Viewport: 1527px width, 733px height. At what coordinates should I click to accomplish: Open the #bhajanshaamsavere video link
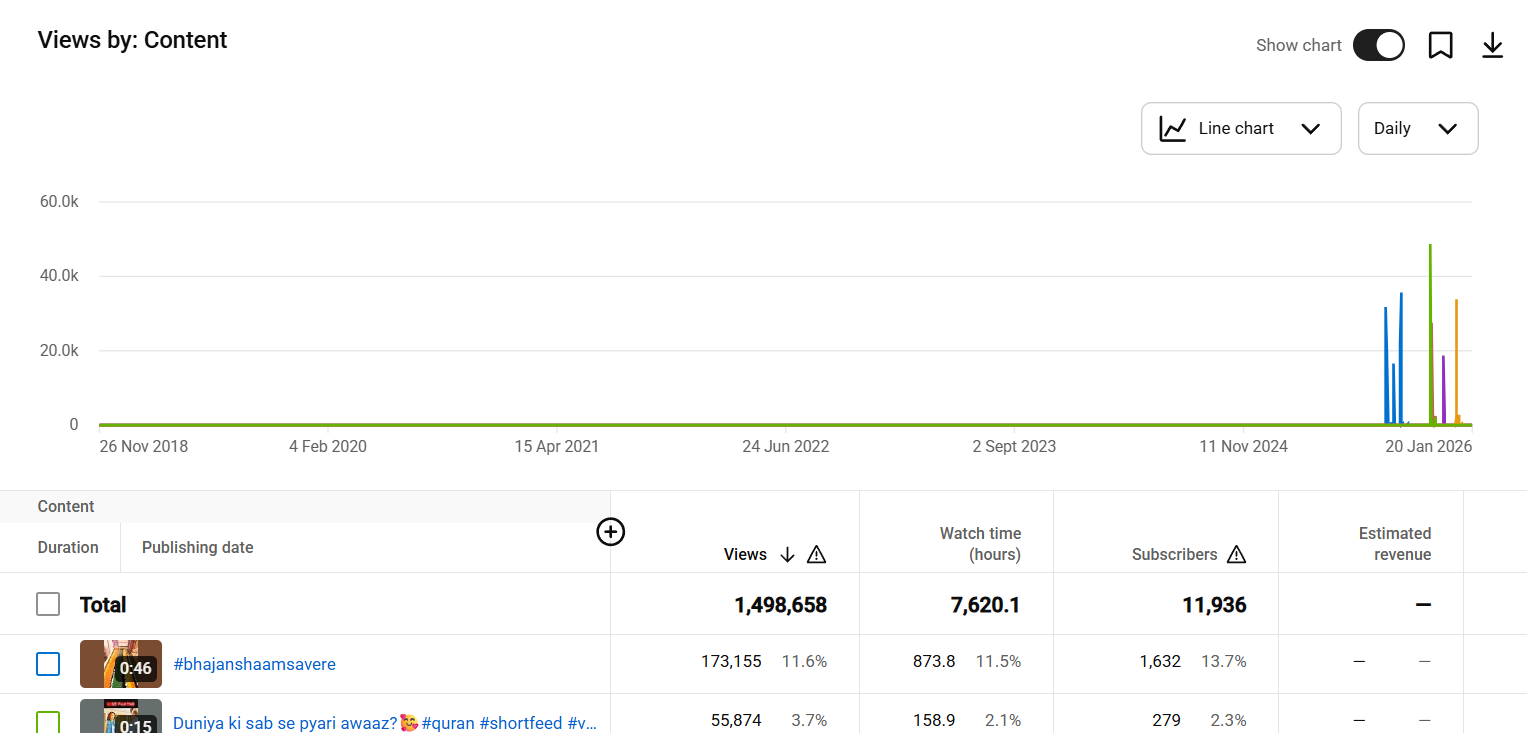point(254,664)
